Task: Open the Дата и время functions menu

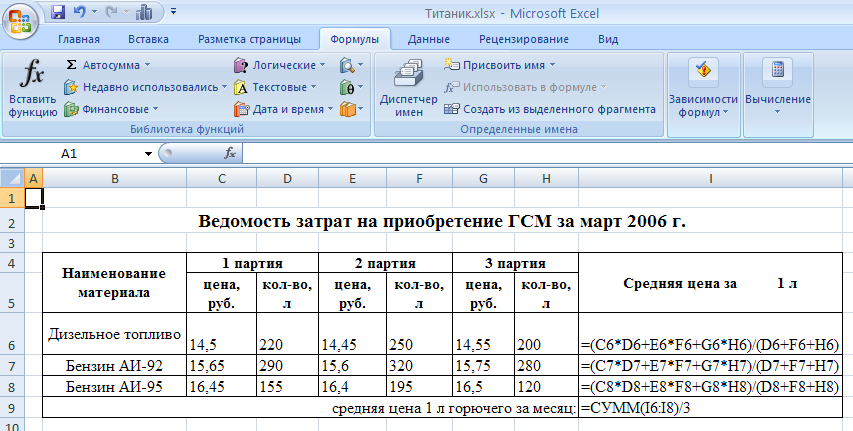Action: pos(283,109)
